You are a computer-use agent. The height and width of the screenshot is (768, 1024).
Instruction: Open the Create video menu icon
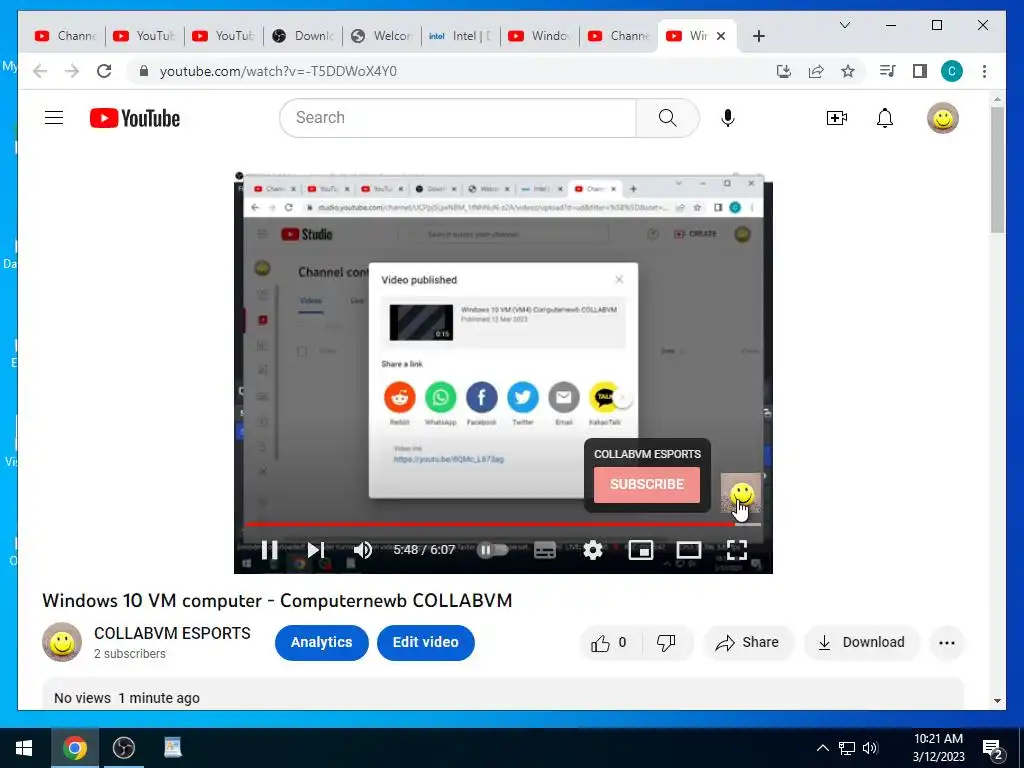coord(837,118)
